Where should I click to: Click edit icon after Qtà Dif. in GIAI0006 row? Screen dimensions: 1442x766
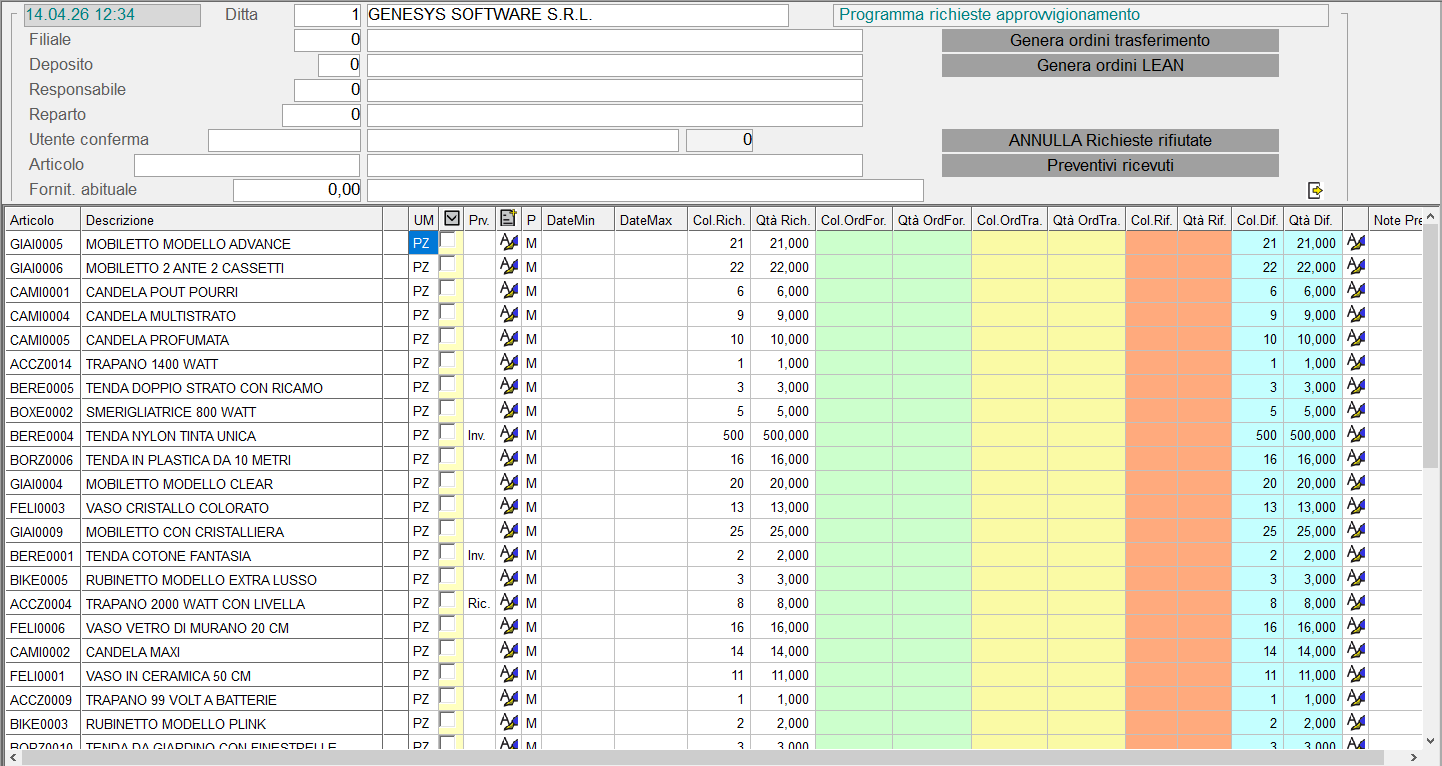click(1355, 267)
